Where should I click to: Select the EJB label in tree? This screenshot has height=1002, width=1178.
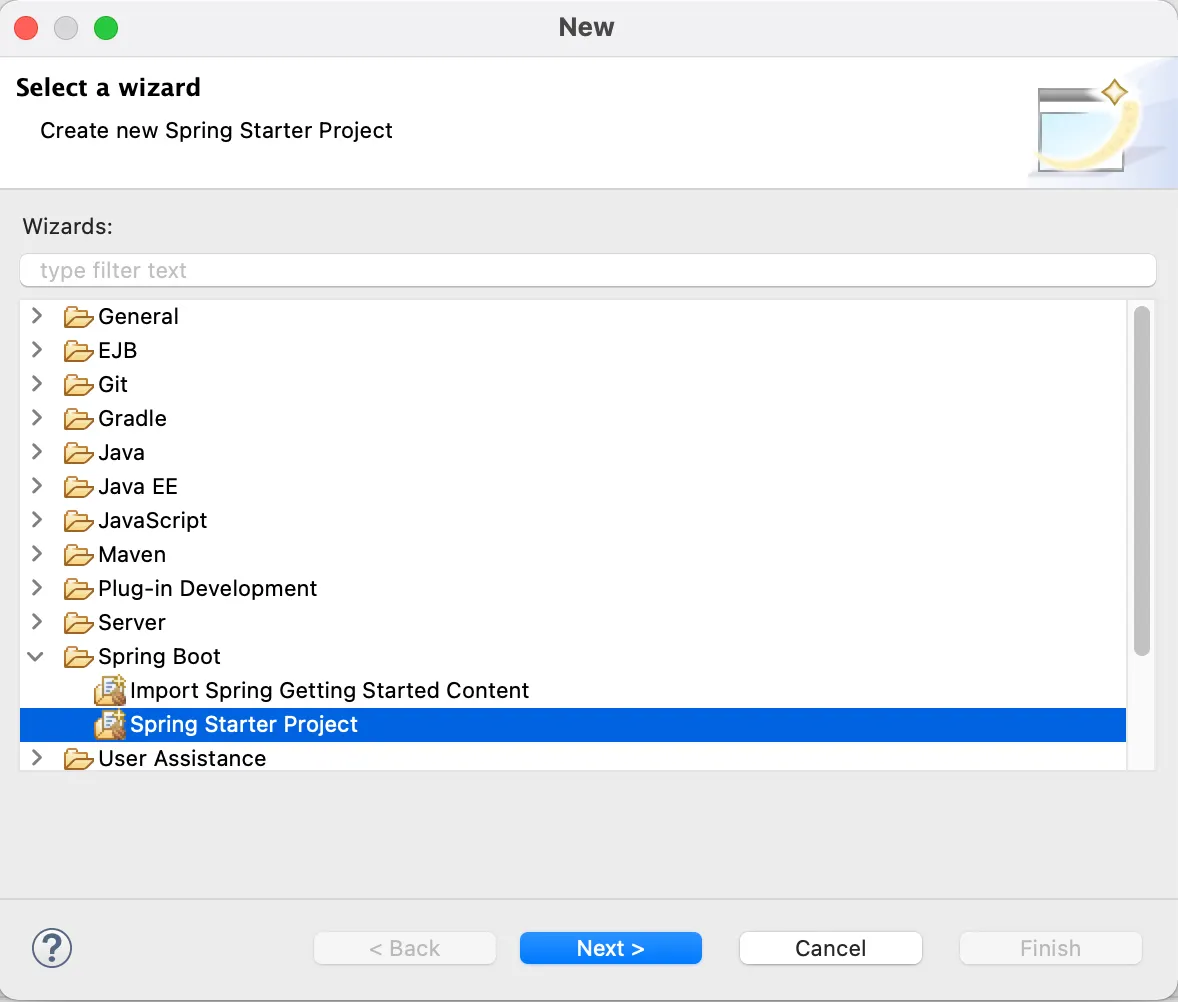[117, 351]
